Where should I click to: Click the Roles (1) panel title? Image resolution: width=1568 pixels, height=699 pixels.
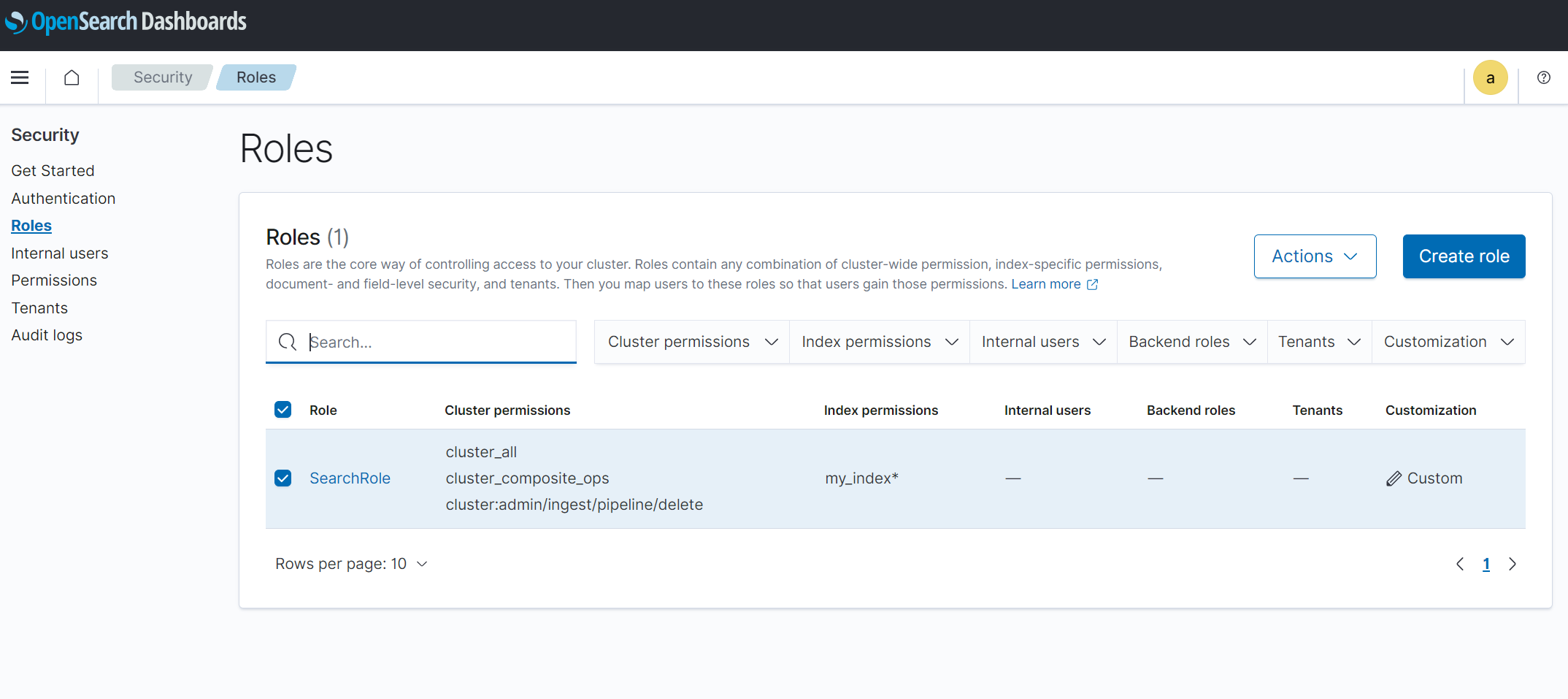click(307, 237)
